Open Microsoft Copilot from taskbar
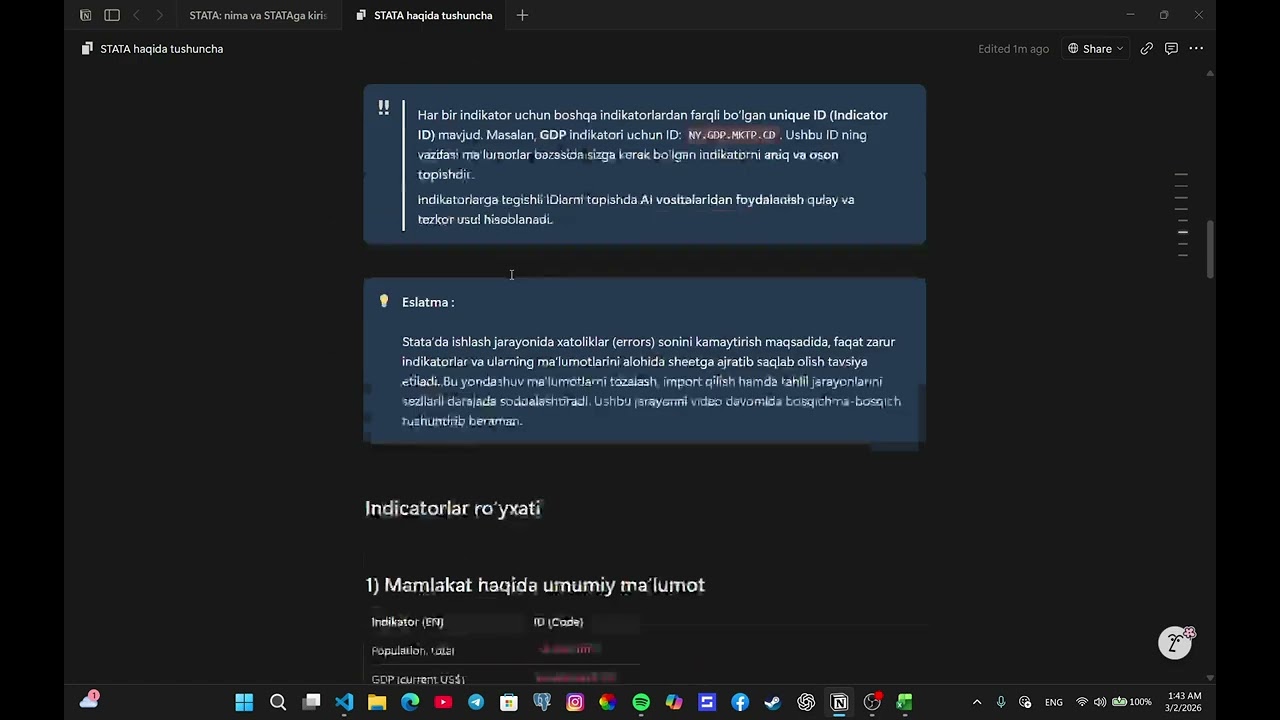The width and height of the screenshot is (1280, 720). (674, 702)
